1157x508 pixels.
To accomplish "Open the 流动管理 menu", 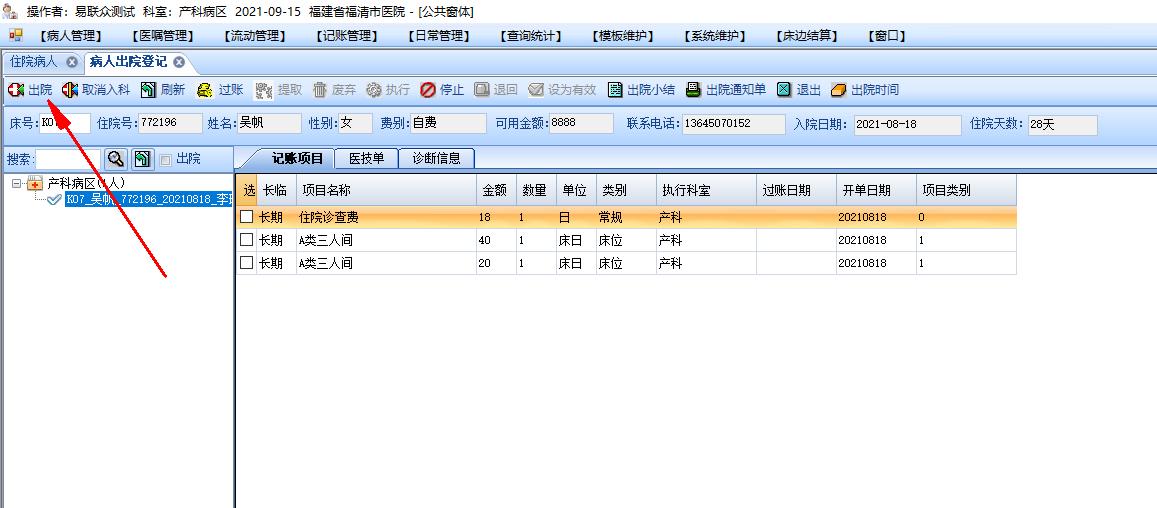I will pyautogui.click(x=255, y=36).
